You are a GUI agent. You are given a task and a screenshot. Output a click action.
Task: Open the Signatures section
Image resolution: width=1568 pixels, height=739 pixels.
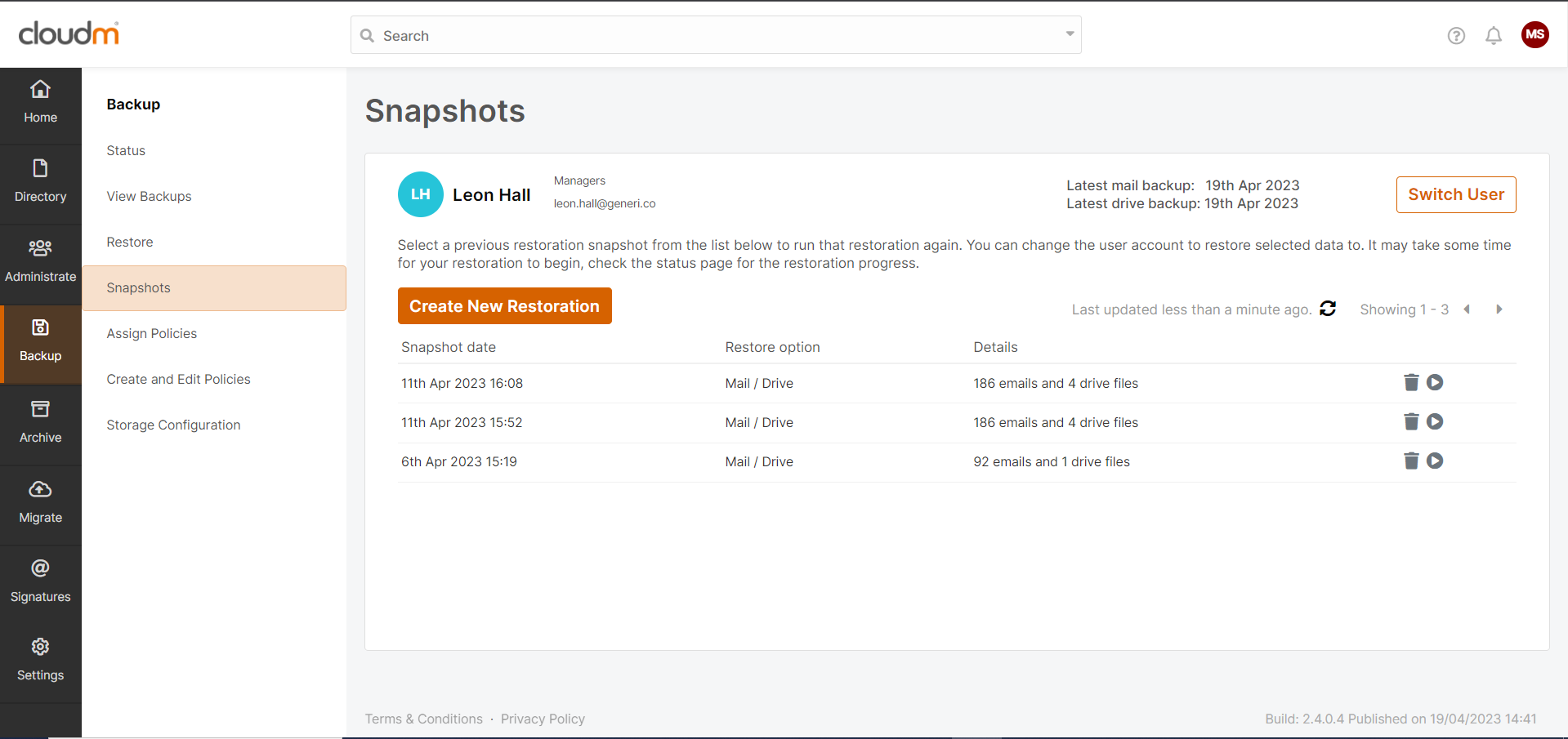[40, 581]
